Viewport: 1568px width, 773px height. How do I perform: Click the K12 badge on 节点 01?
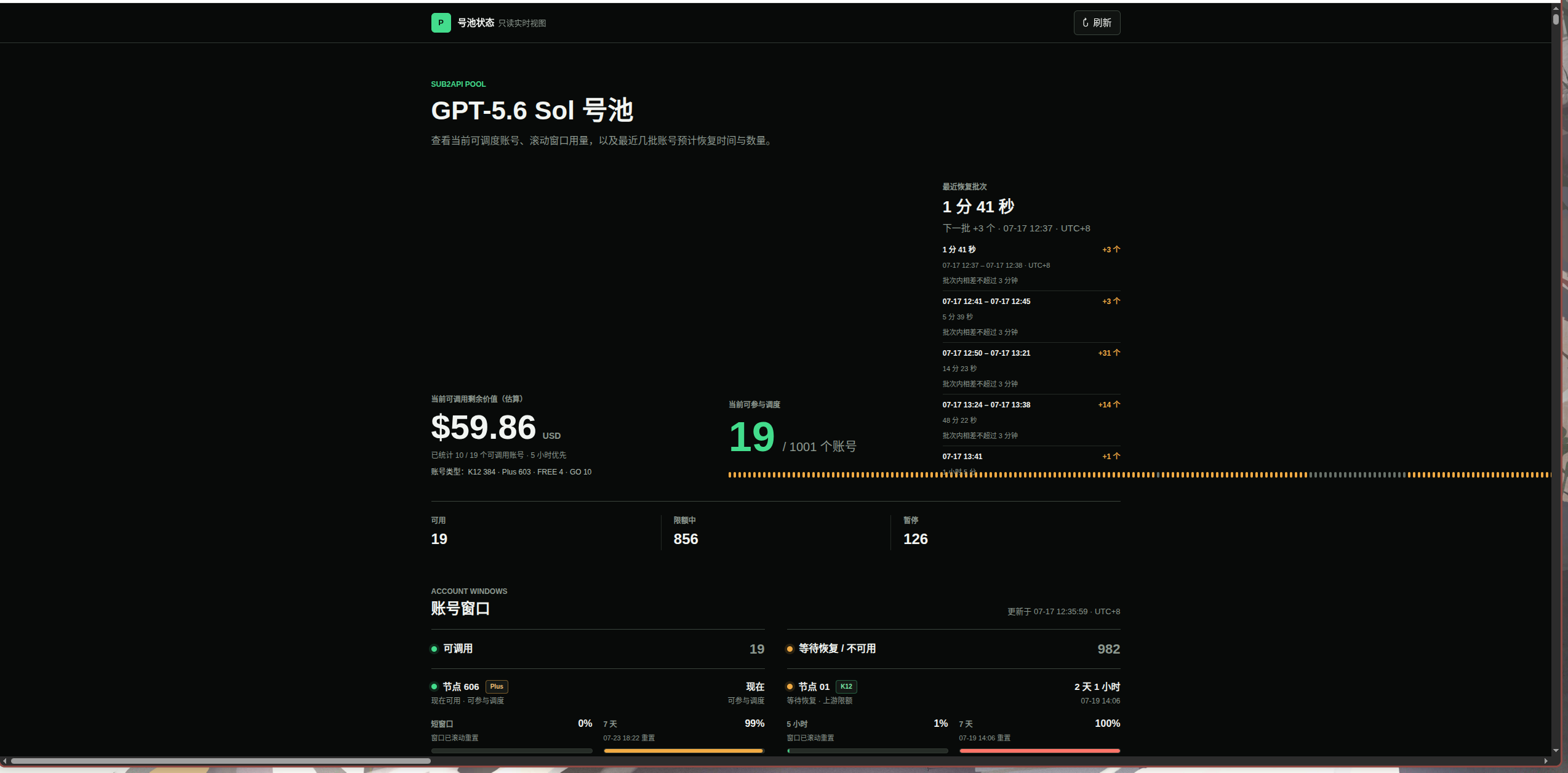point(846,687)
